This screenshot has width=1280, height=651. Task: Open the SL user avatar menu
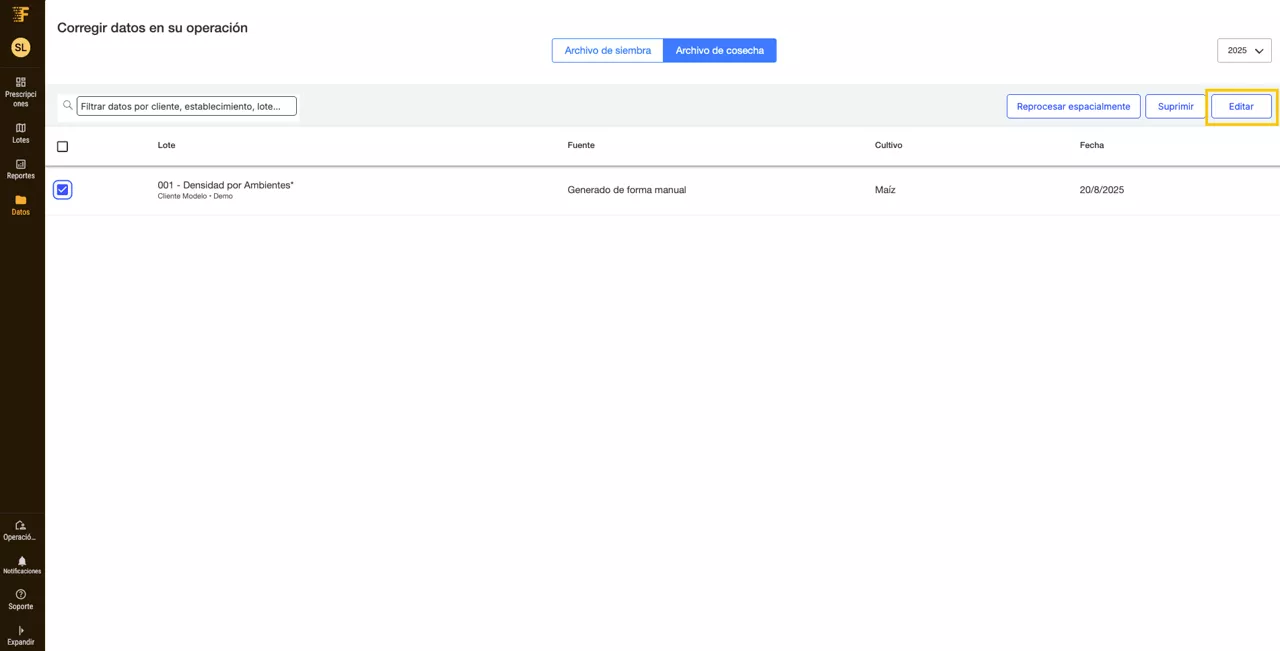click(20, 47)
